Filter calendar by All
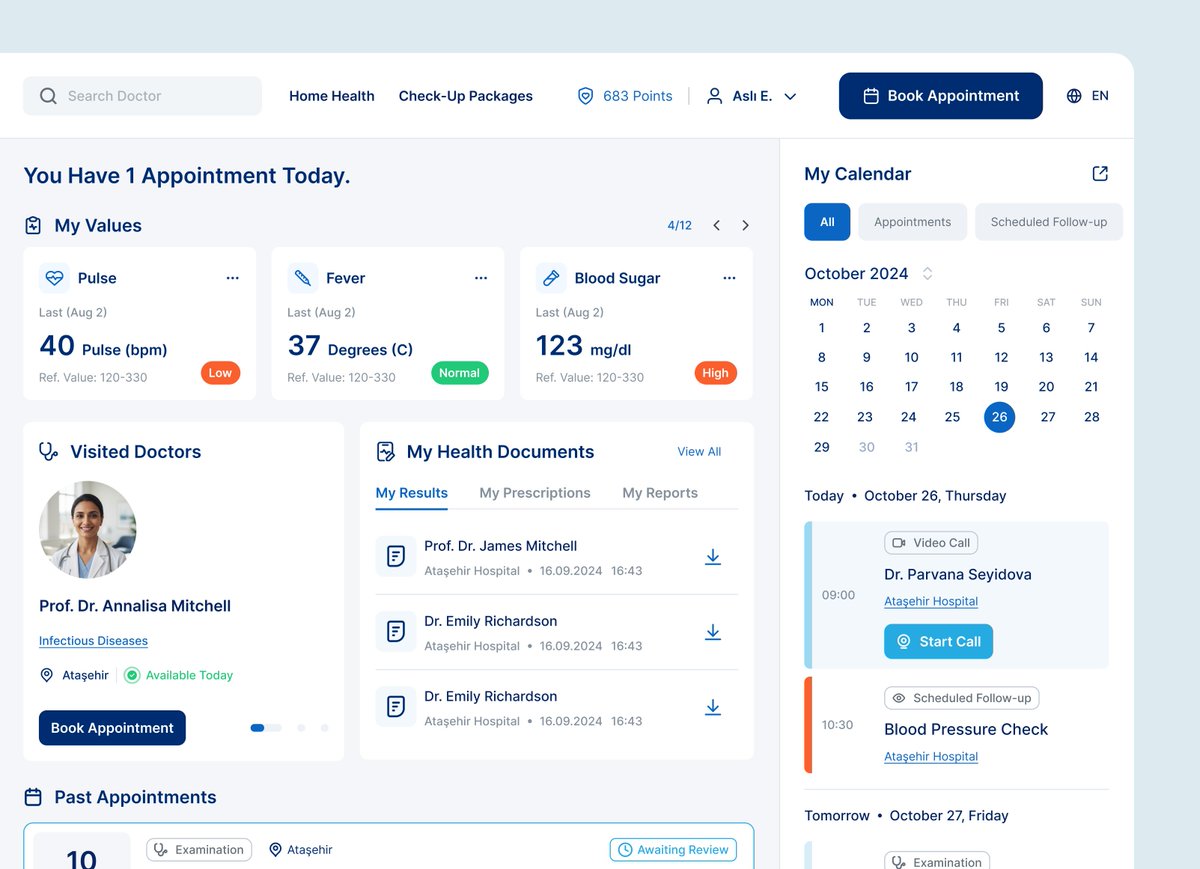 click(x=827, y=222)
